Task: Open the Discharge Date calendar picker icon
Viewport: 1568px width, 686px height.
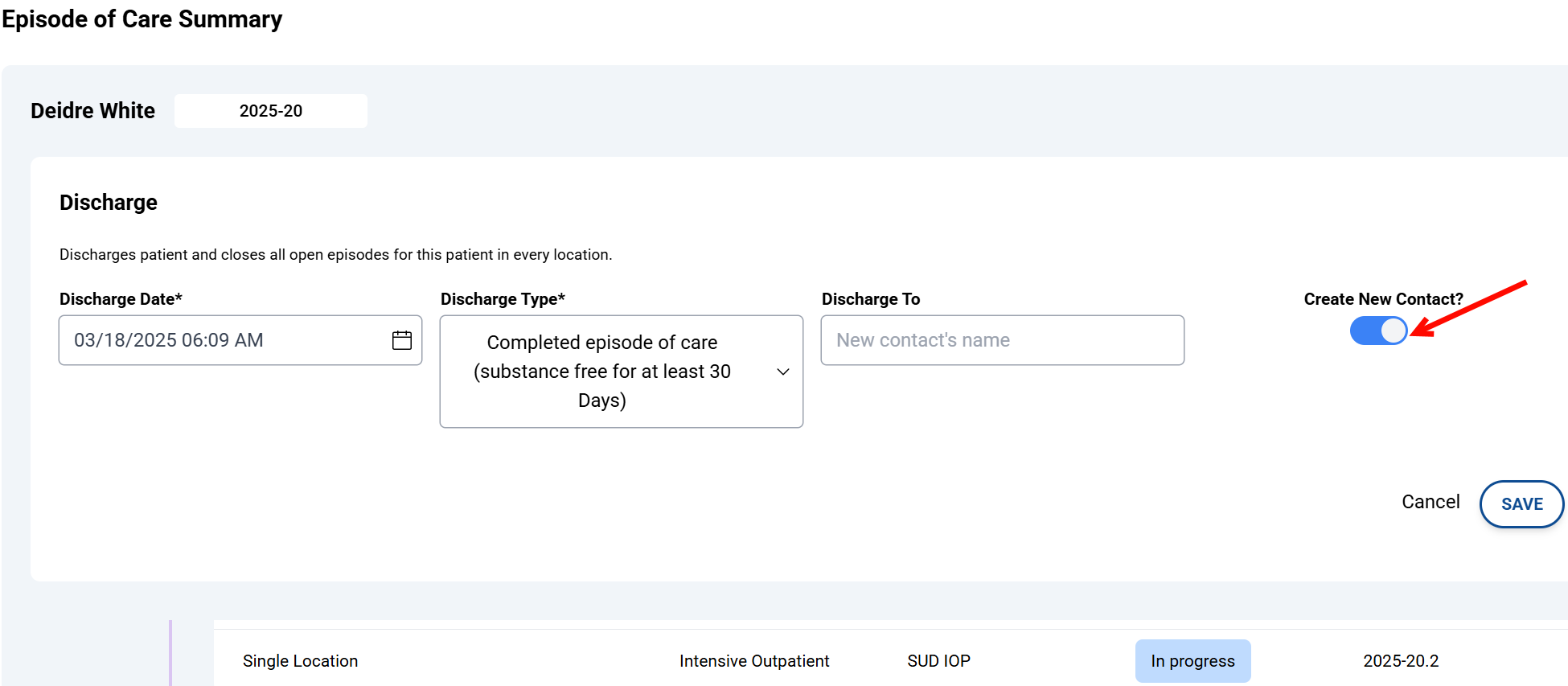Action: (402, 340)
